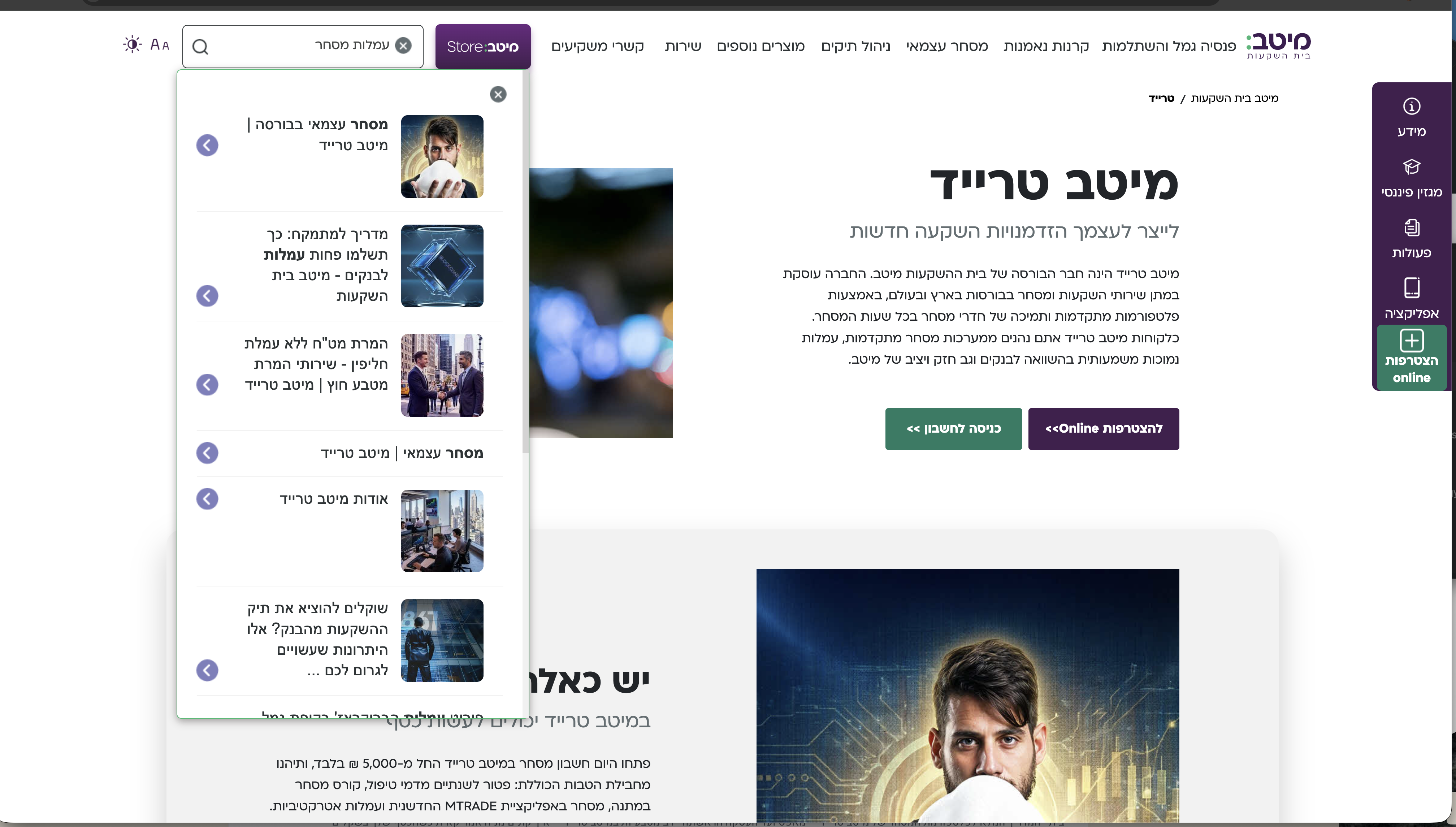The height and width of the screenshot is (827, 1456).
Task: Go to the מיטב בית השקעות logo home
Action: click(1278, 46)
